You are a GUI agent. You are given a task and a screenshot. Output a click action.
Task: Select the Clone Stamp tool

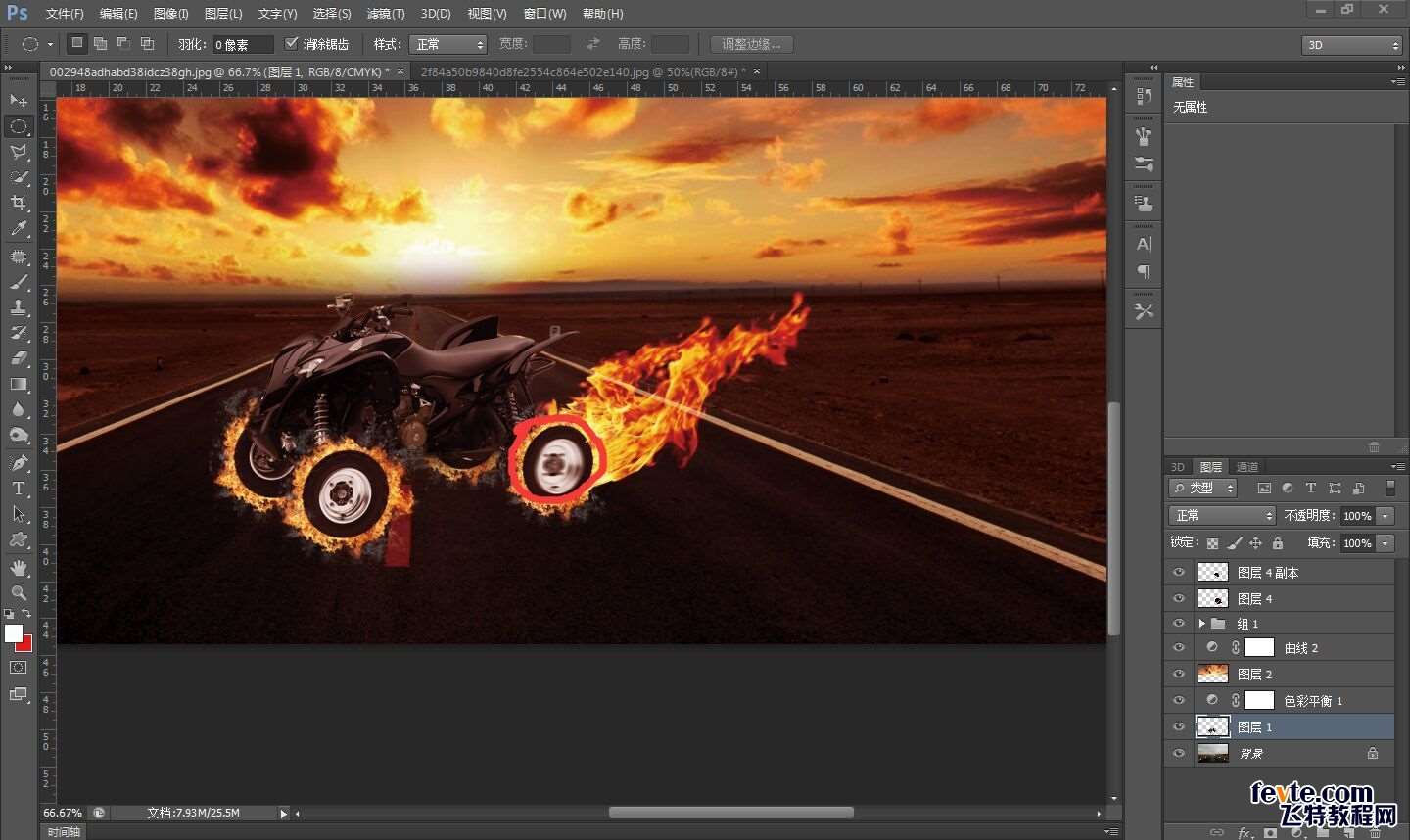pyautogui.click(x=19, y=307)
